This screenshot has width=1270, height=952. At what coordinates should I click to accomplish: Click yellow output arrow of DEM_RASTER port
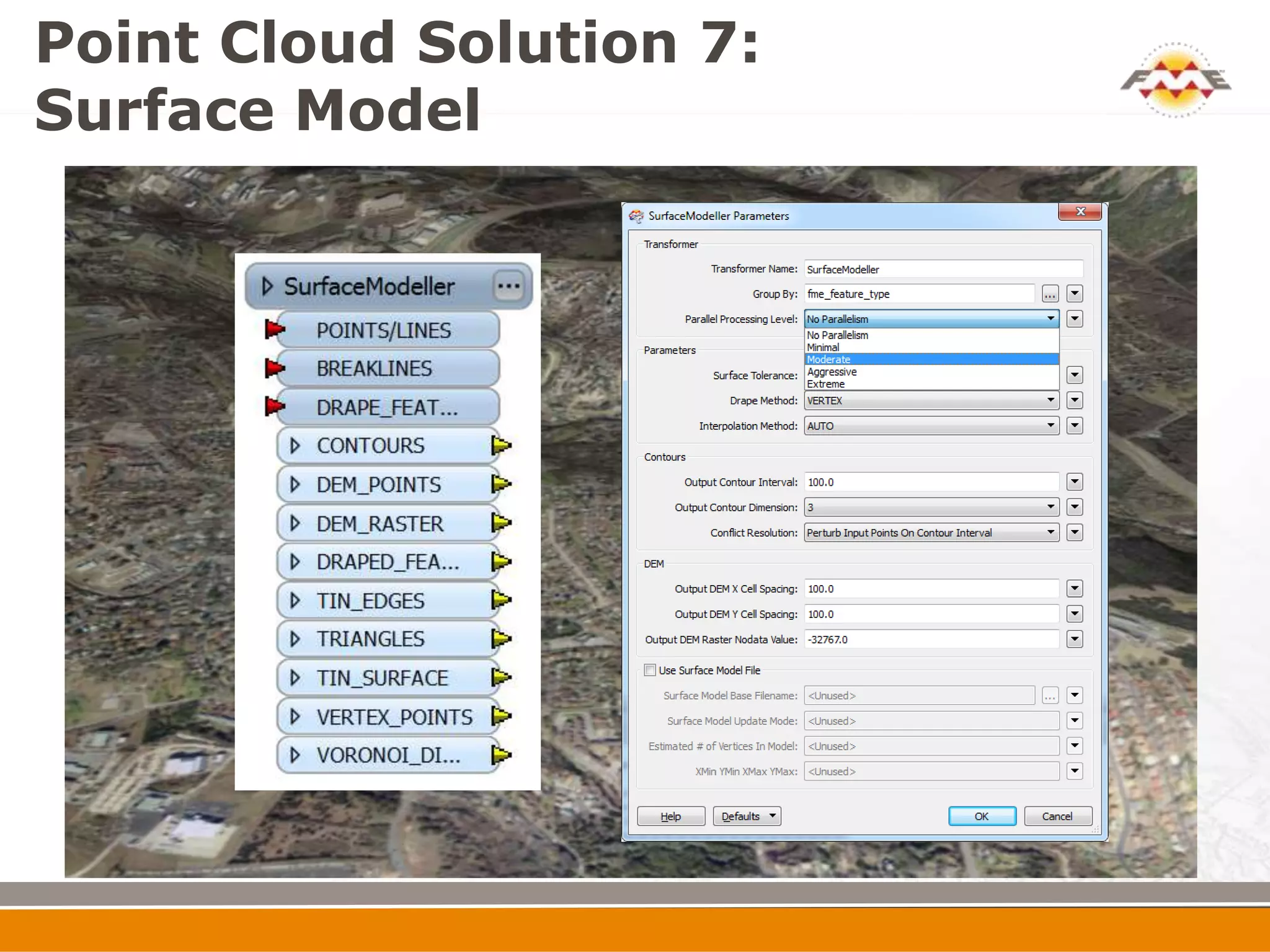(x=501, y=523)
